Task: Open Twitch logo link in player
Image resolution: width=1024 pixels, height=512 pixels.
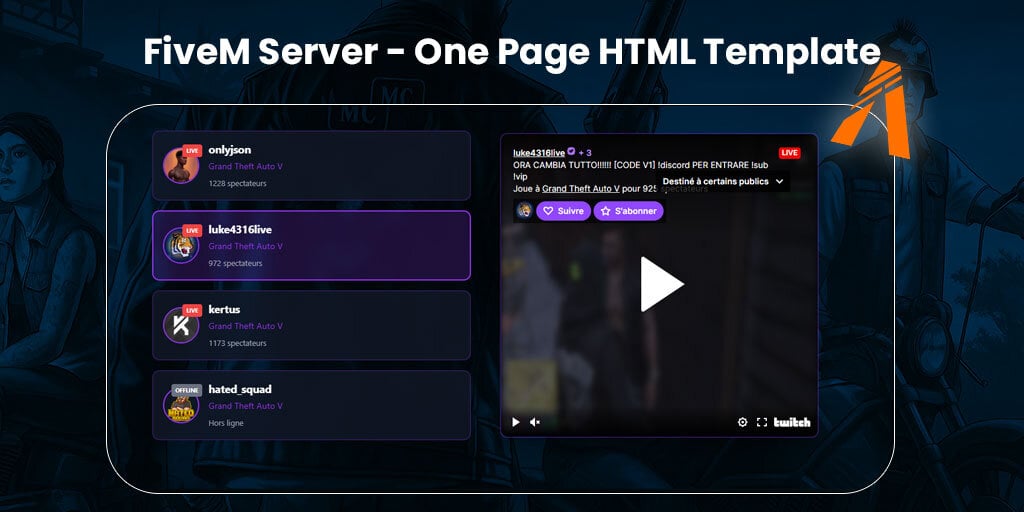Action: pyautogui.click(x=792, y=423)
